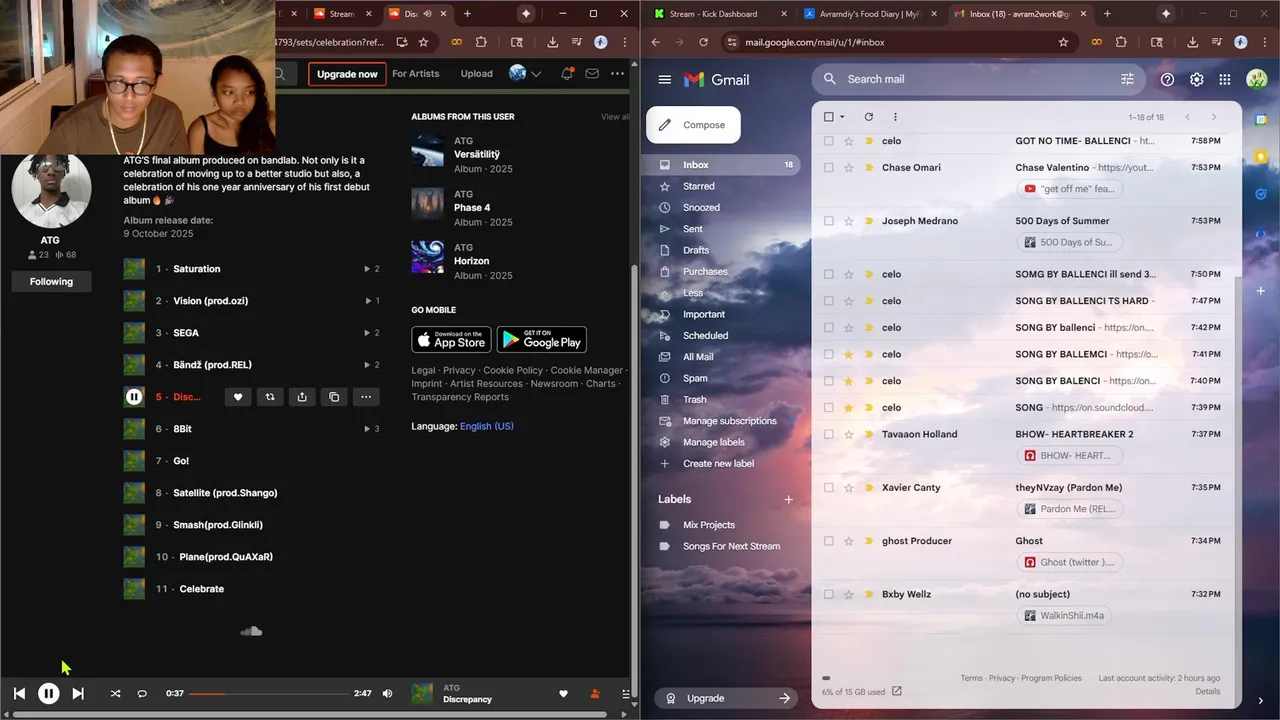Open the ATG profile avatar

51,189
